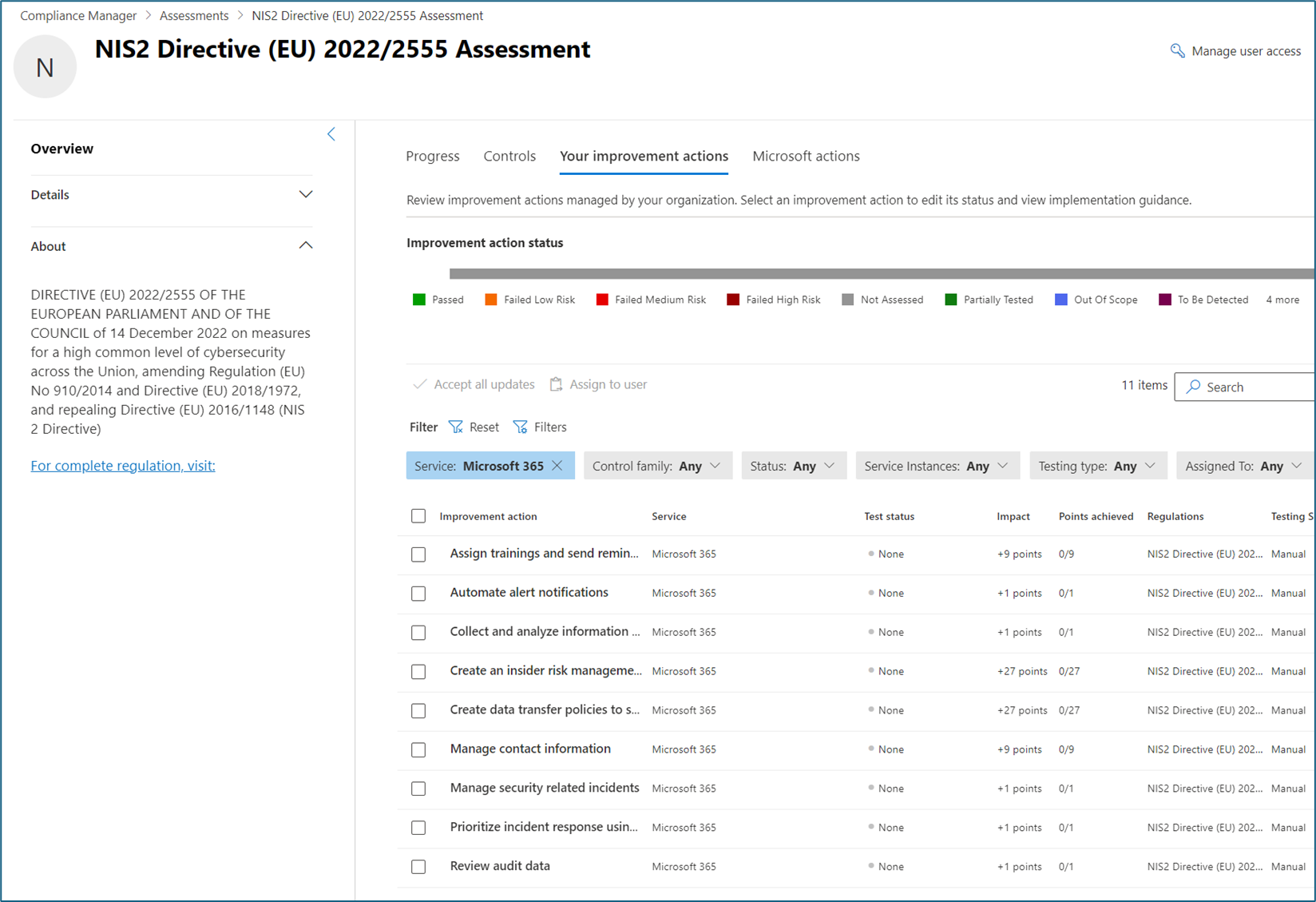Screen dimensions: 1316x902
Task: Click the Reset filter funnel icon
Action: pos(456,427)
